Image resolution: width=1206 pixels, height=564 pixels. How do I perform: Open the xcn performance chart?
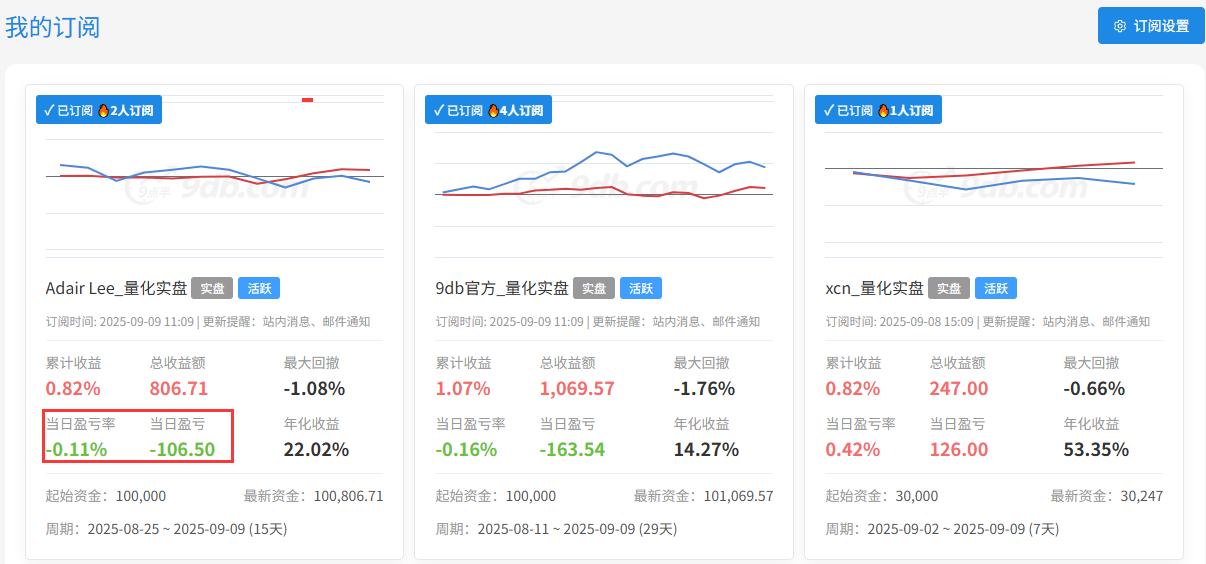click(x=994, y=185)
